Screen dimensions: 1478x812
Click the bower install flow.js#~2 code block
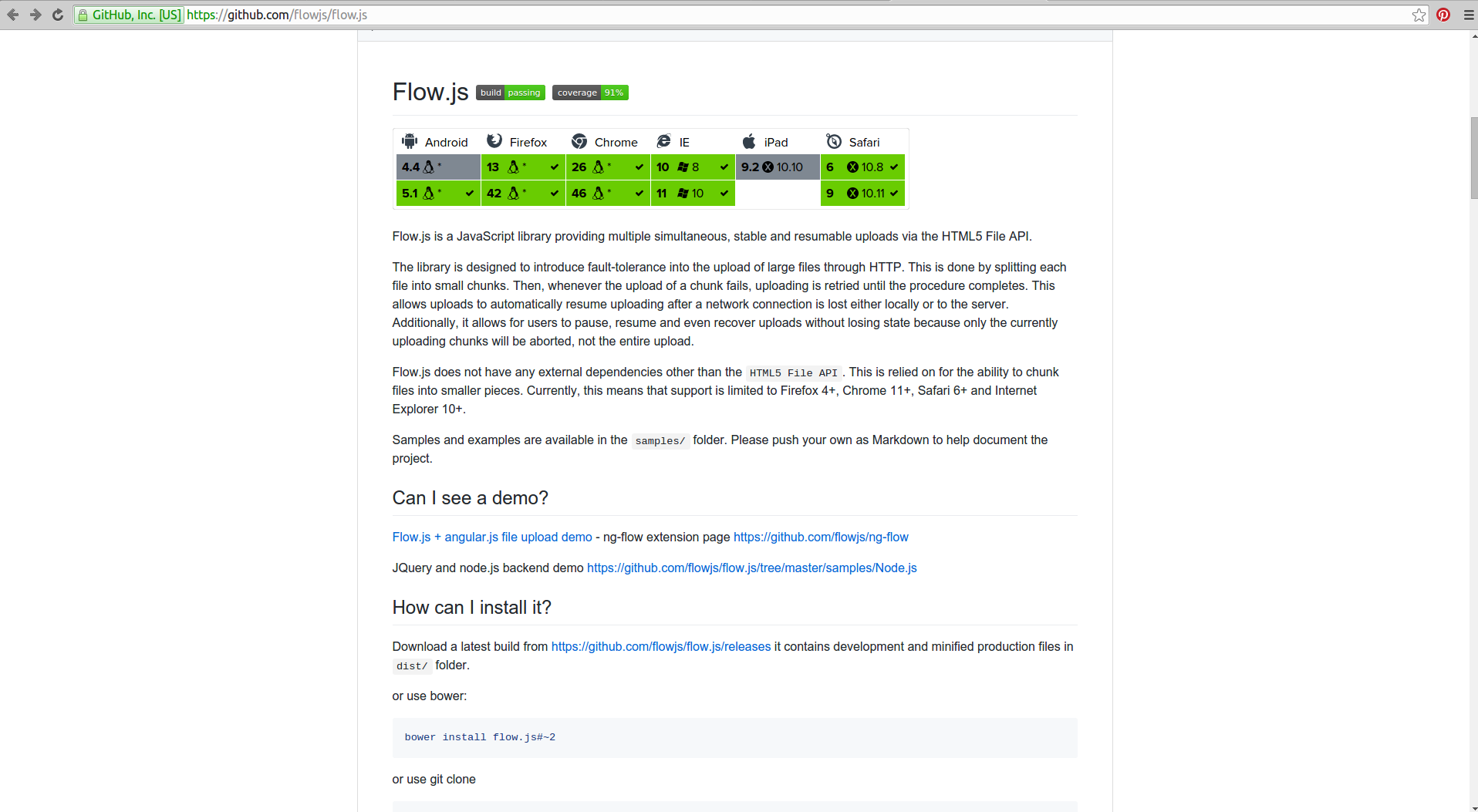click(x=734, y=737)
